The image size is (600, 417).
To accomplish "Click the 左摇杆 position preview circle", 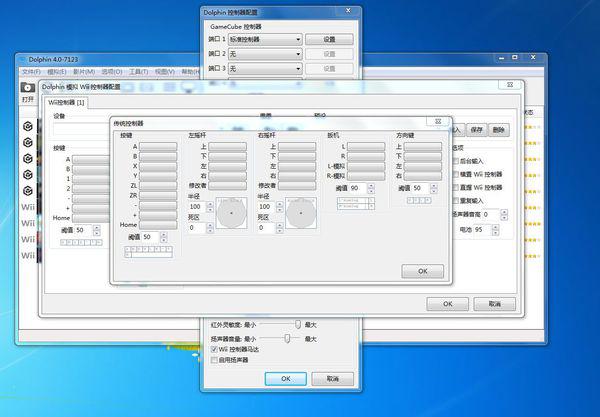I will (231, 213).
